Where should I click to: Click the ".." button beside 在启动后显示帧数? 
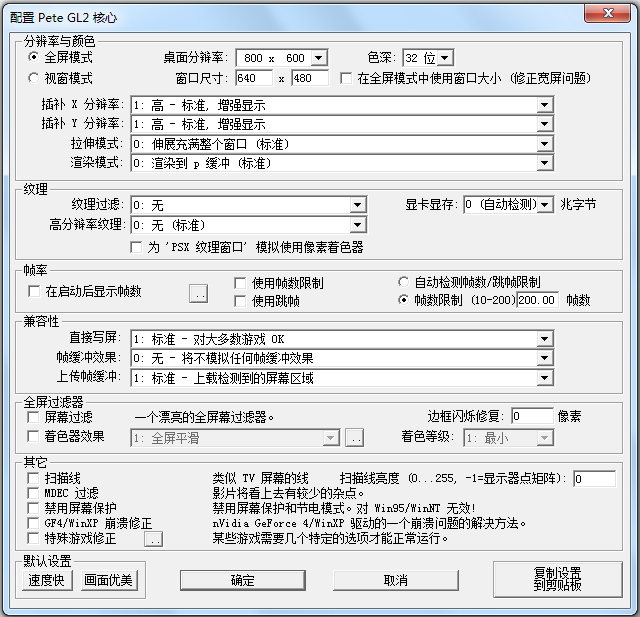click(199, 293)
